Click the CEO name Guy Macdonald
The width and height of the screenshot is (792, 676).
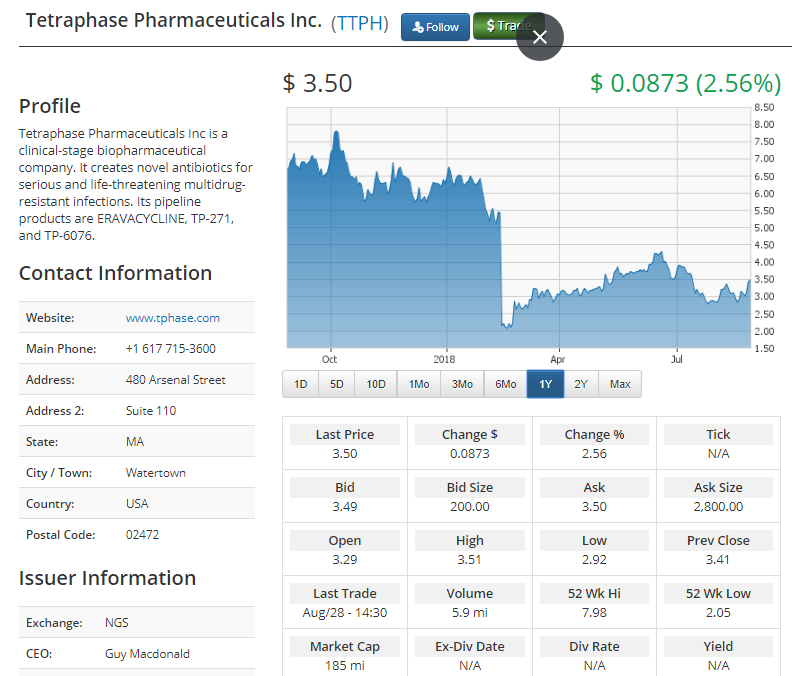[147, 654]
